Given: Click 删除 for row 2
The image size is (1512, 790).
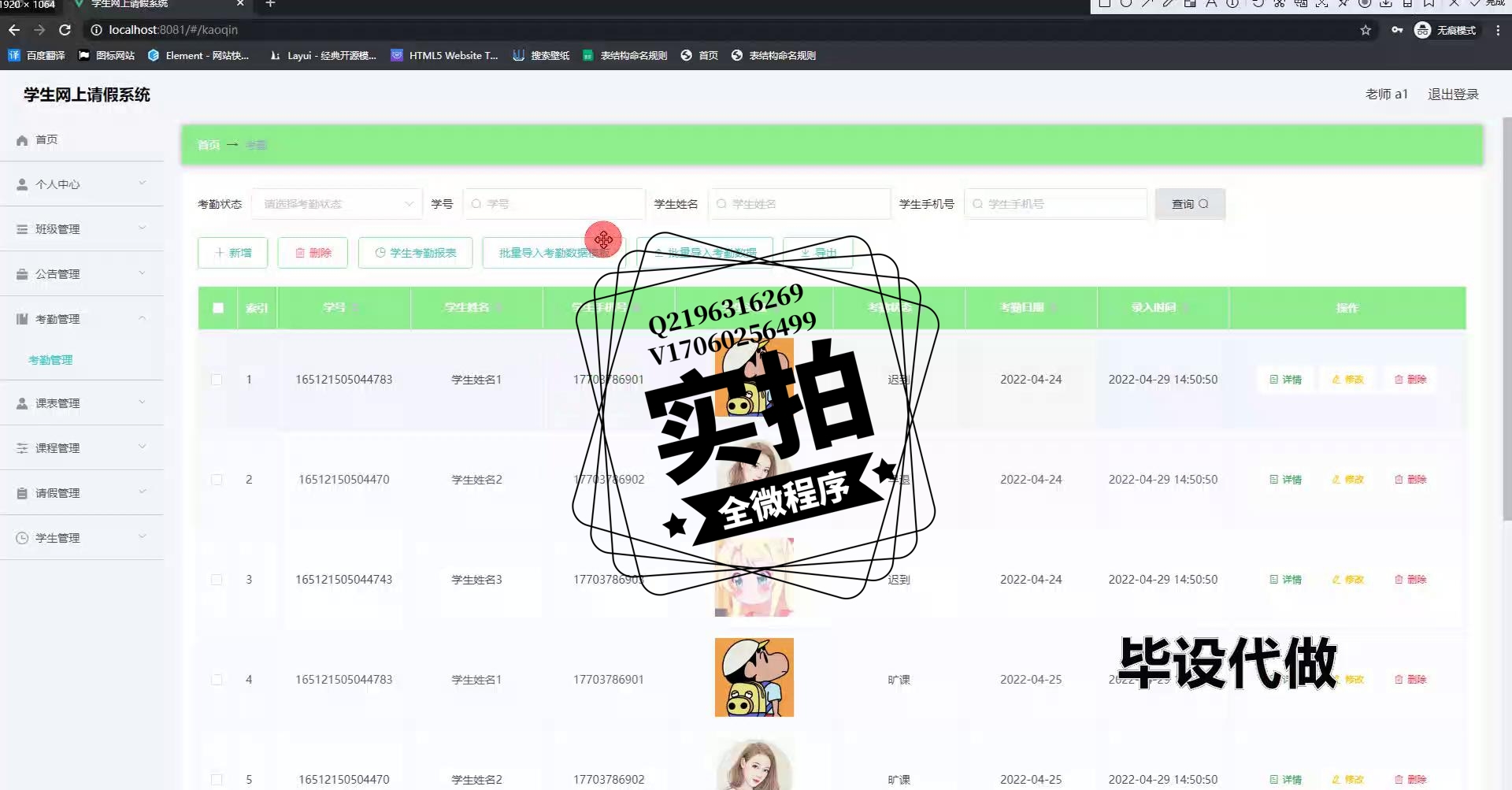Looking at the screenshot, I should coord(1410,480).
